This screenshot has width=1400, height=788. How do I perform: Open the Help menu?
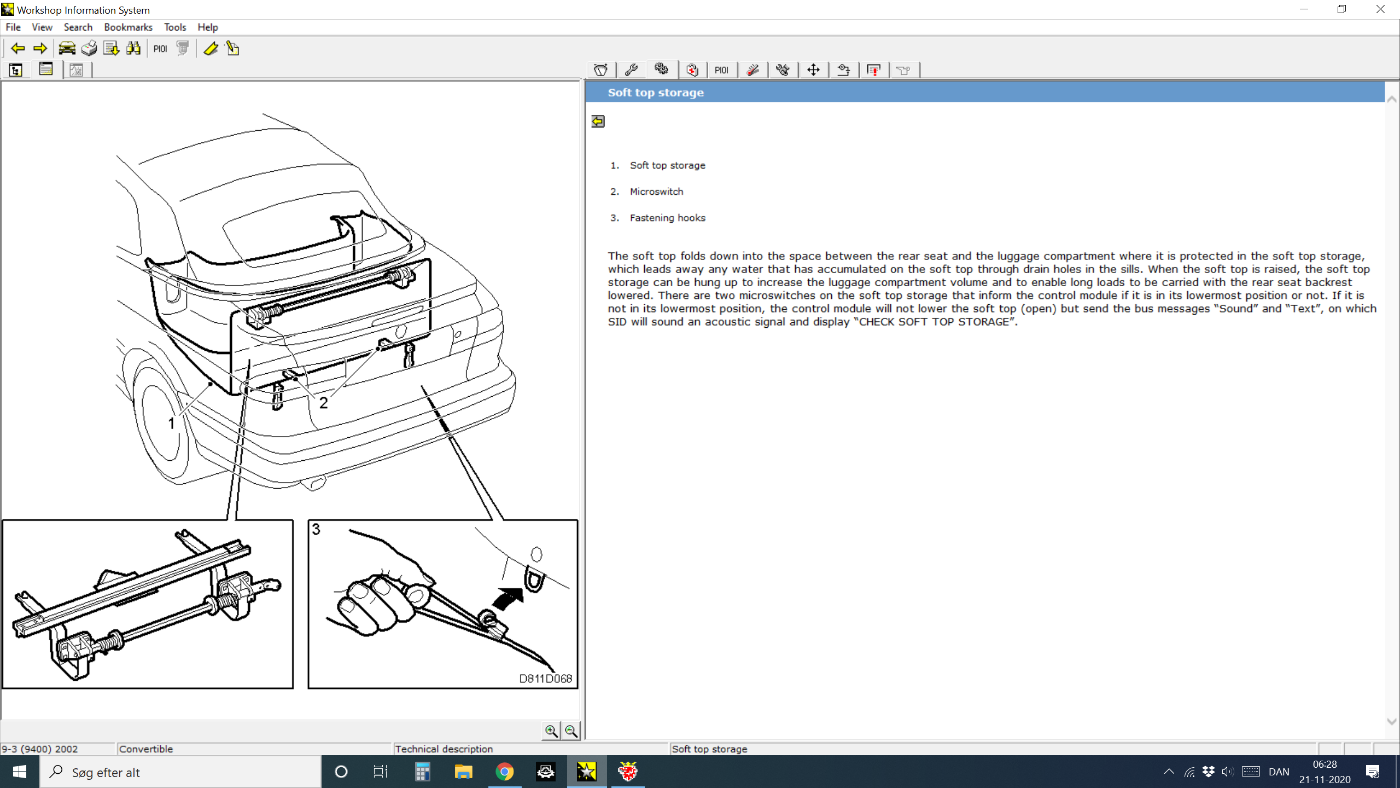point(208,27)
